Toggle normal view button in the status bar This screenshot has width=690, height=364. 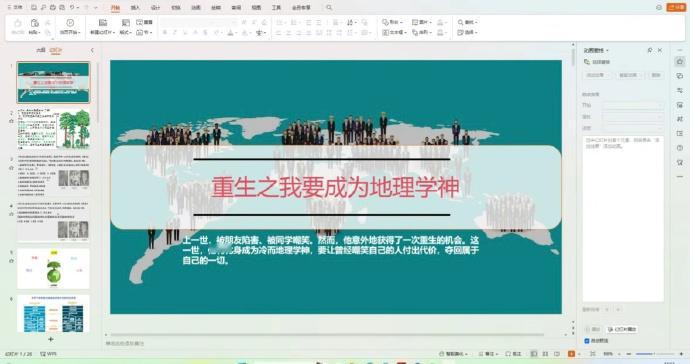[534, 353]
